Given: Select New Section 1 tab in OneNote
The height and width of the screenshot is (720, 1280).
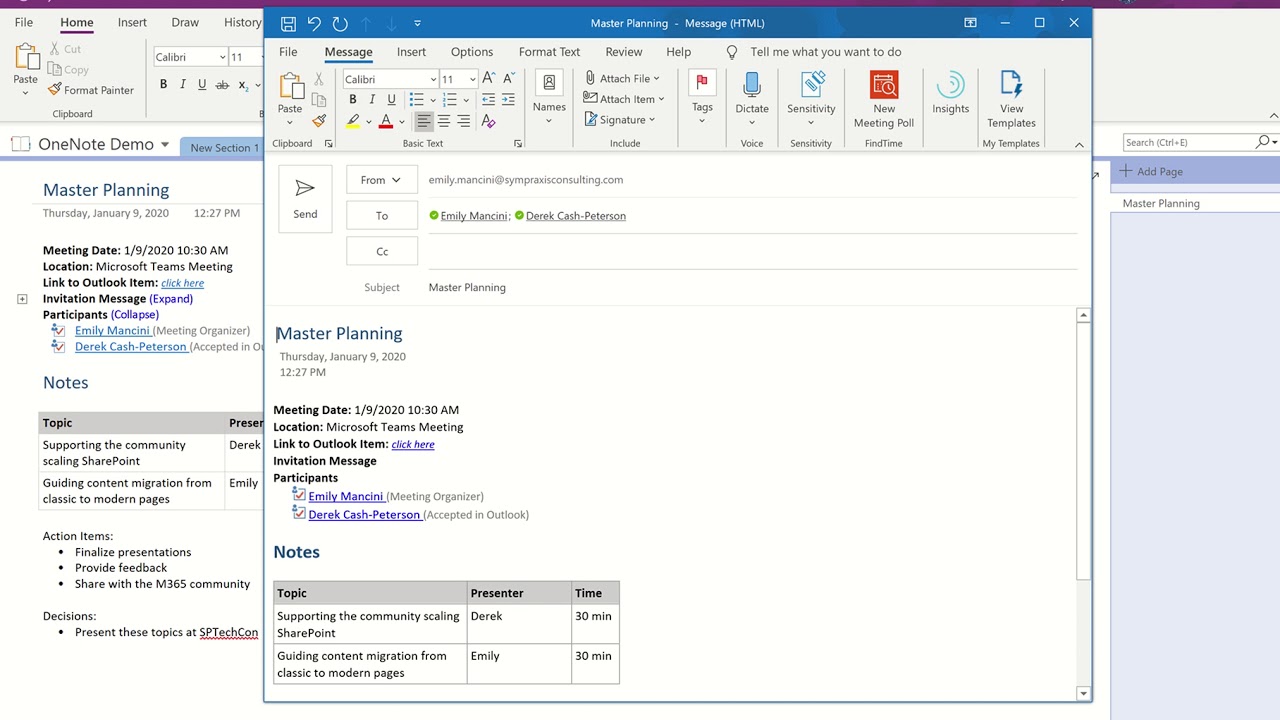Looking at the screenshot, I should (x=224, y=148).
